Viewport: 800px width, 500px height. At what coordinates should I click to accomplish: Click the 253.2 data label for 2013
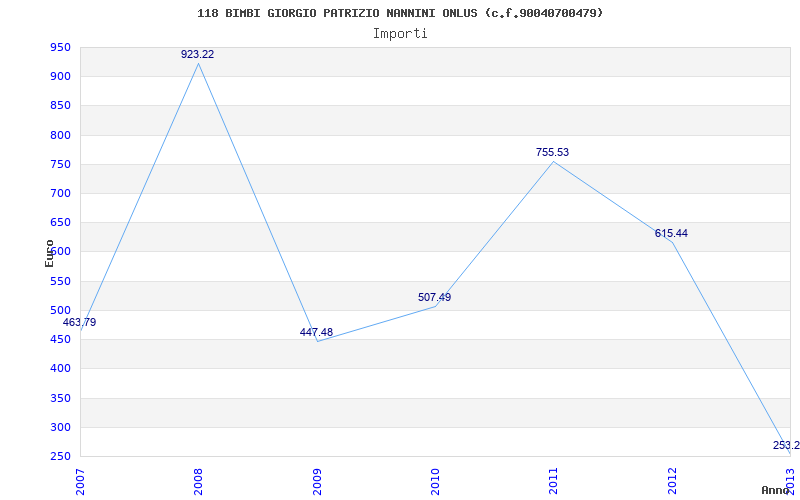pos(786,445)
